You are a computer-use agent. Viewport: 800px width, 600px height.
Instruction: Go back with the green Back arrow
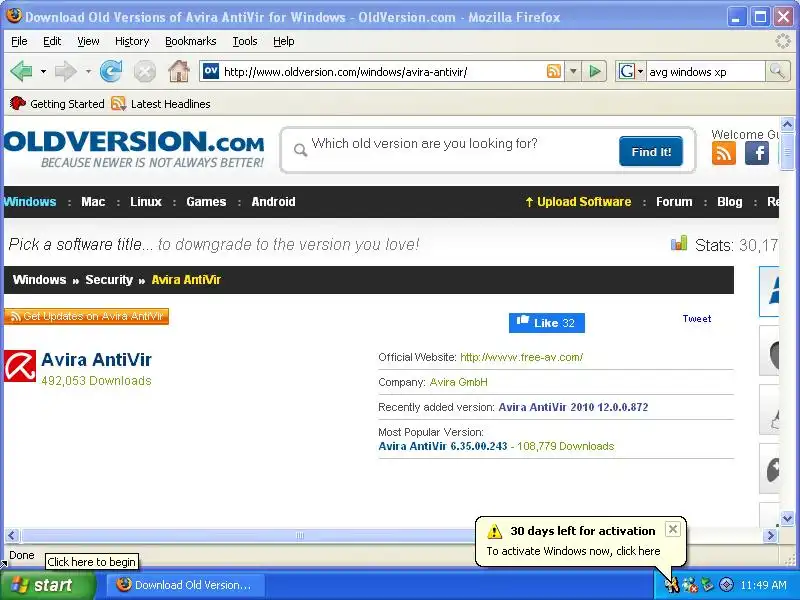21,71
